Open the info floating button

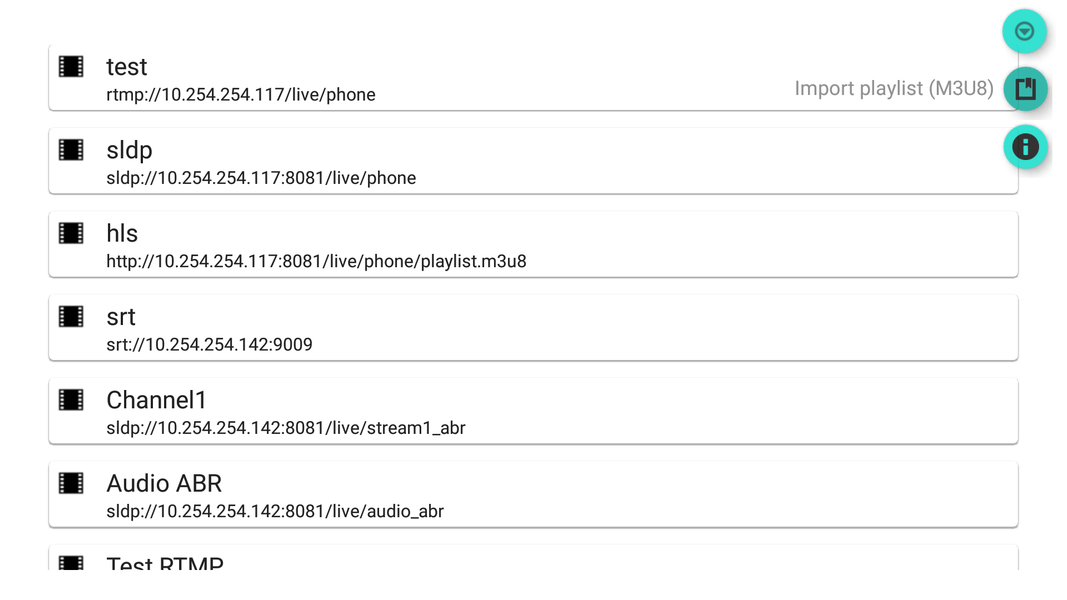[x=1025, y=147]
